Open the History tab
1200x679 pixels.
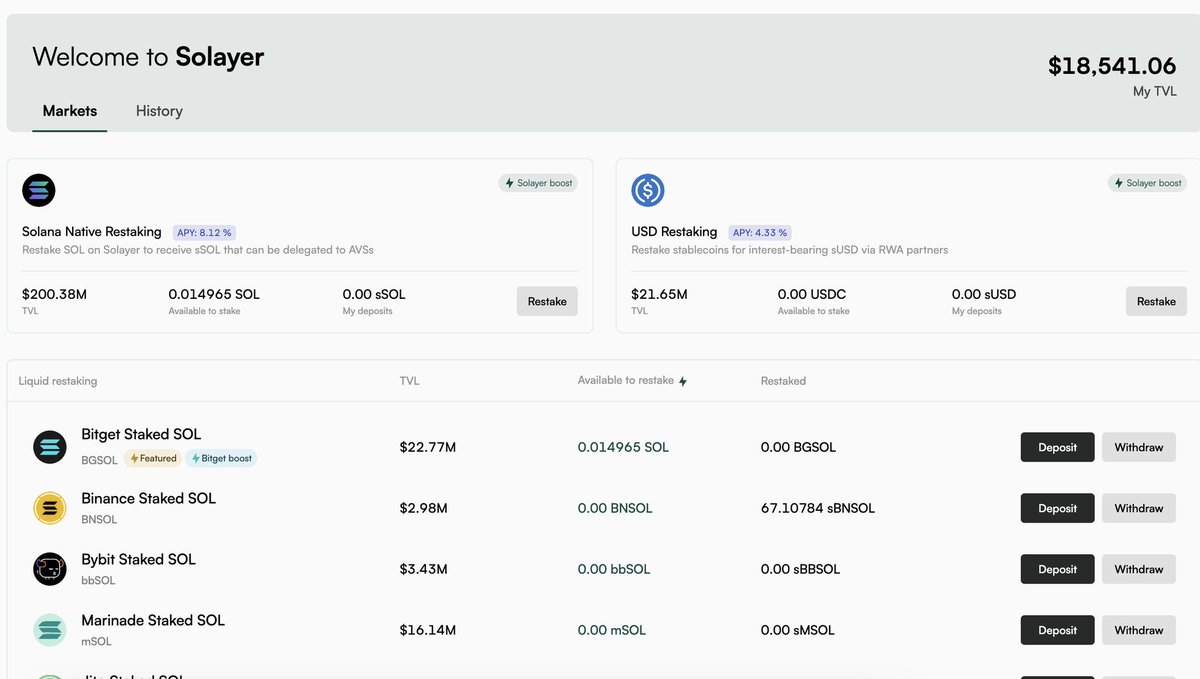[159, 111]
